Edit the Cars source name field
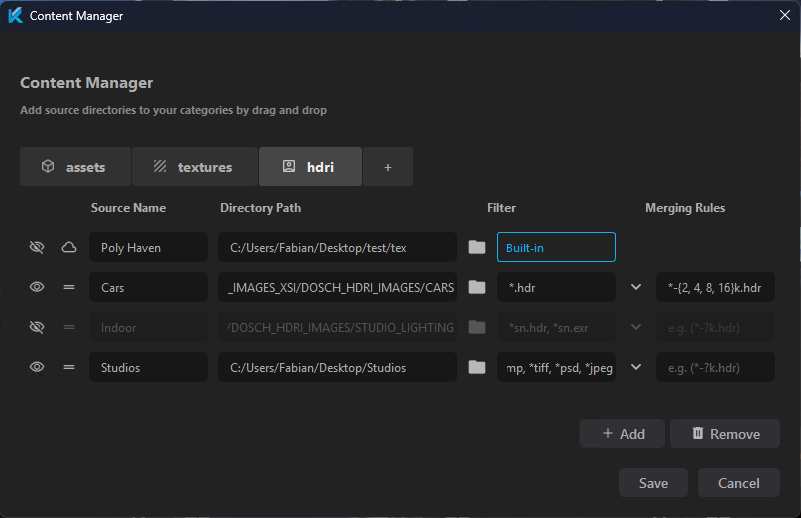Screen dimensions: 801x518 tap(148, 287)
